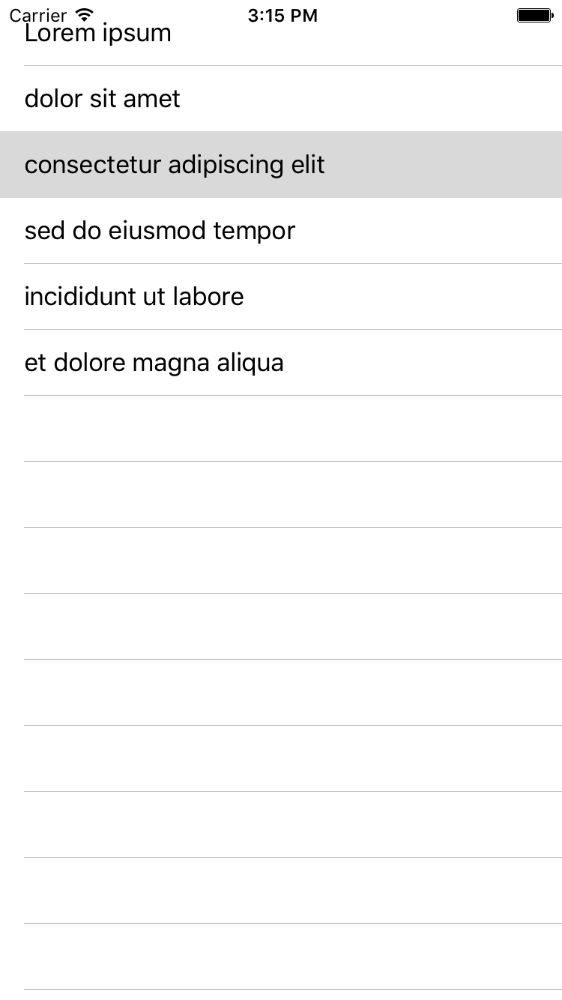Viewport: 562px width, 1000px height.
Task: Tap first empty row below 'et dolore magna aliqua'
Action: [281, 429]
